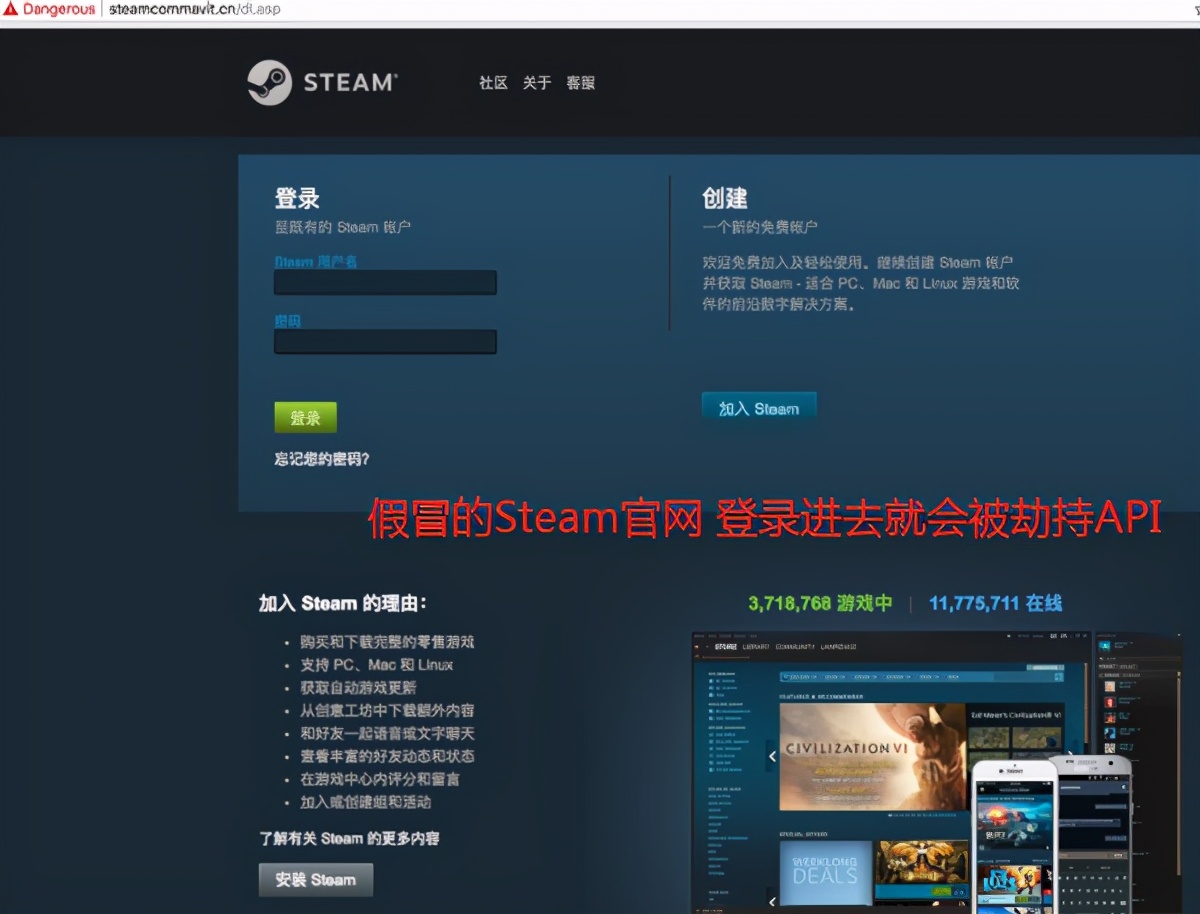
Task: Click the blue 加入 Steam button
Action: click(x=758, y=406)
